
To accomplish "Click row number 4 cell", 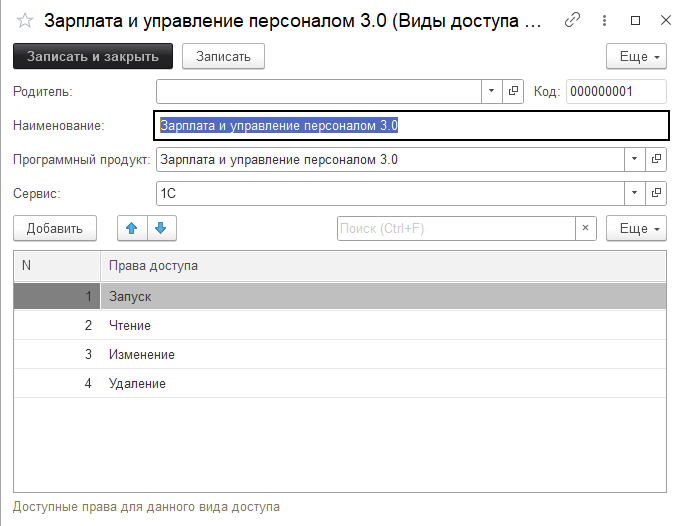I will [x=57, y=383].
